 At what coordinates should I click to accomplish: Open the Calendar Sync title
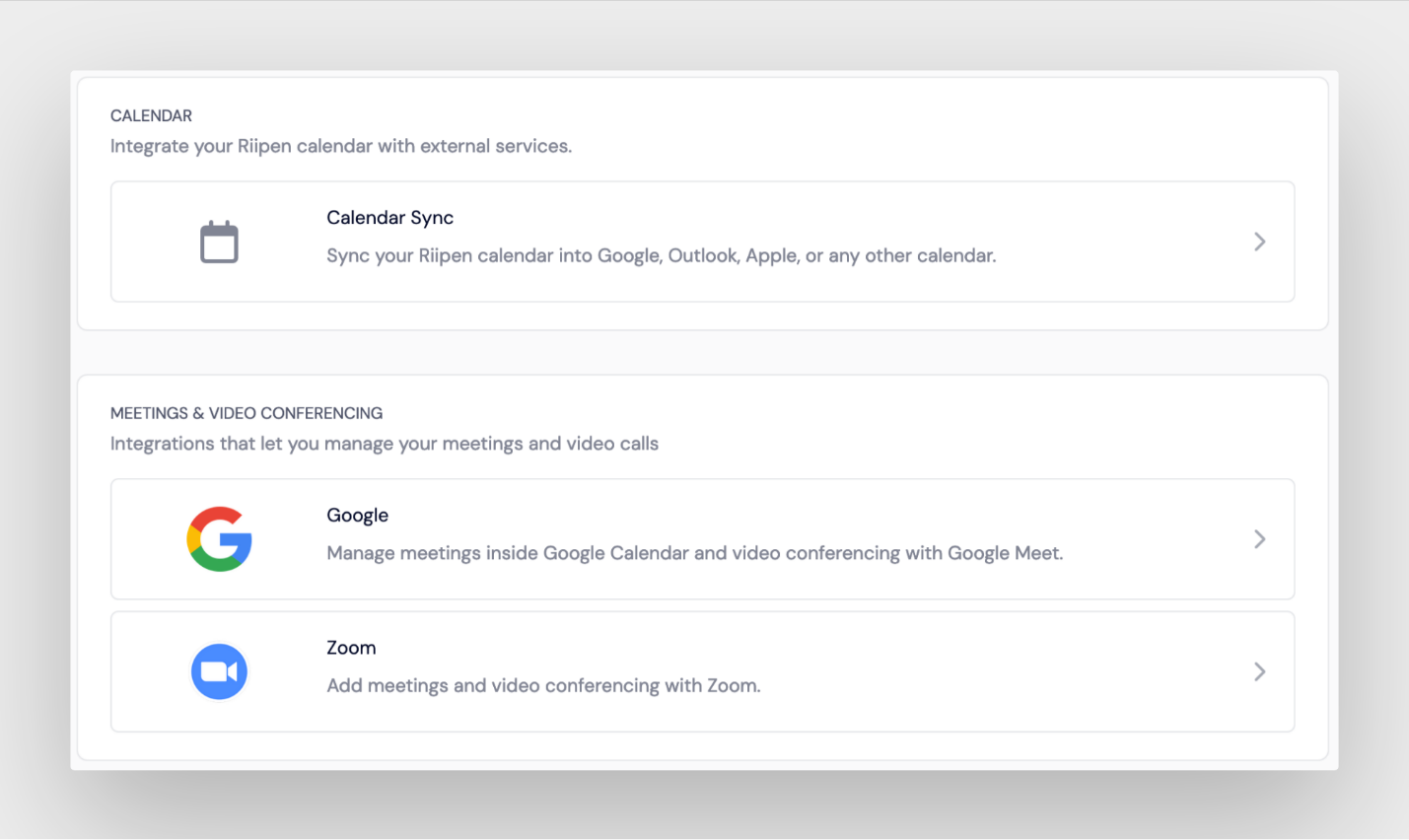390,218
